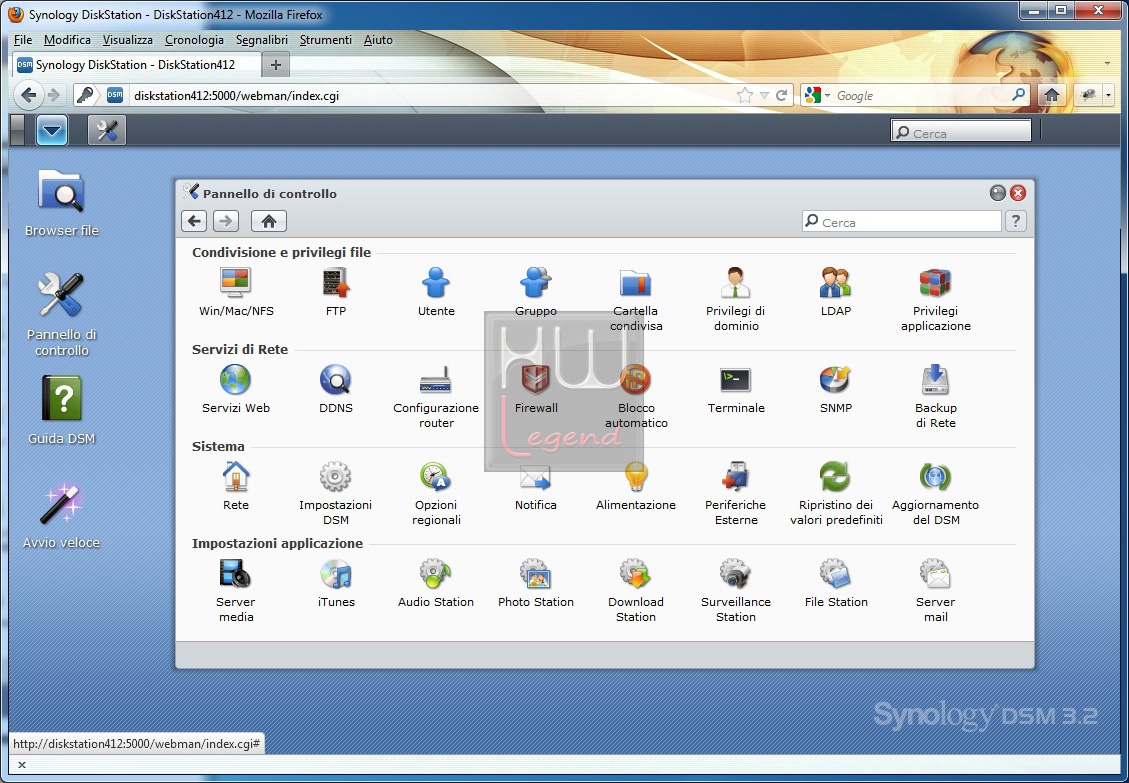Image resolution: width=1129 pixels, height=783 pixels.
Task: Select Pannello di controllo taskbar button
Action: (x=107, y=130)
